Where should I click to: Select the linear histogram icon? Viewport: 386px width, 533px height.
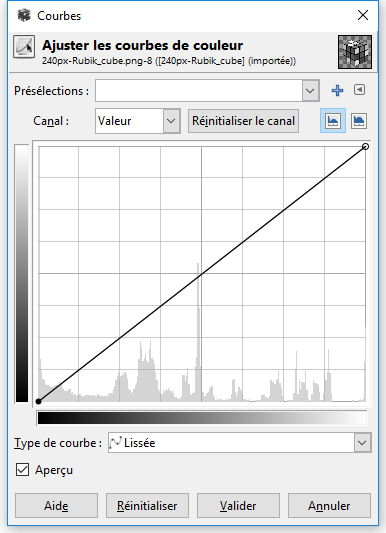coord(333,121)
